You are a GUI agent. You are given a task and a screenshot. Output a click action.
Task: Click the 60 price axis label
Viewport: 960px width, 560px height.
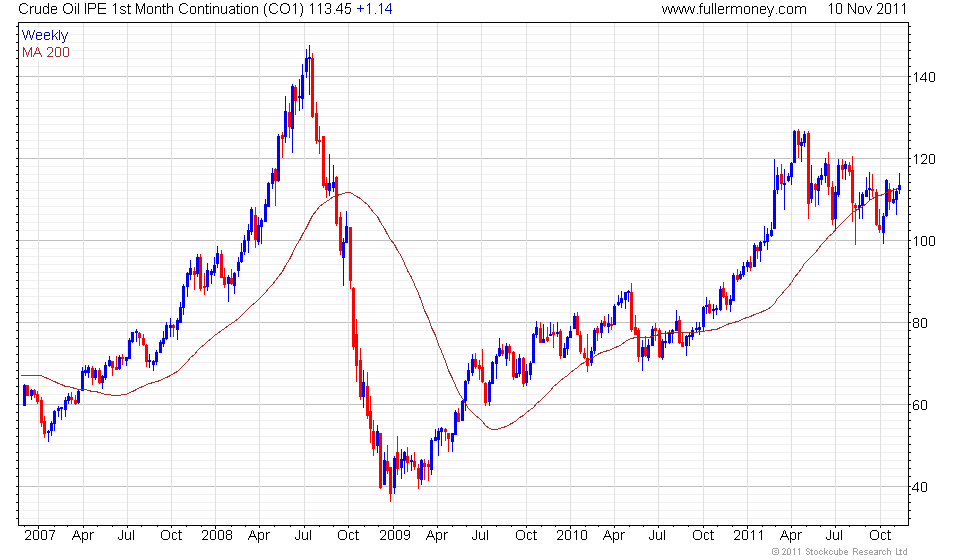coord(920,405)
